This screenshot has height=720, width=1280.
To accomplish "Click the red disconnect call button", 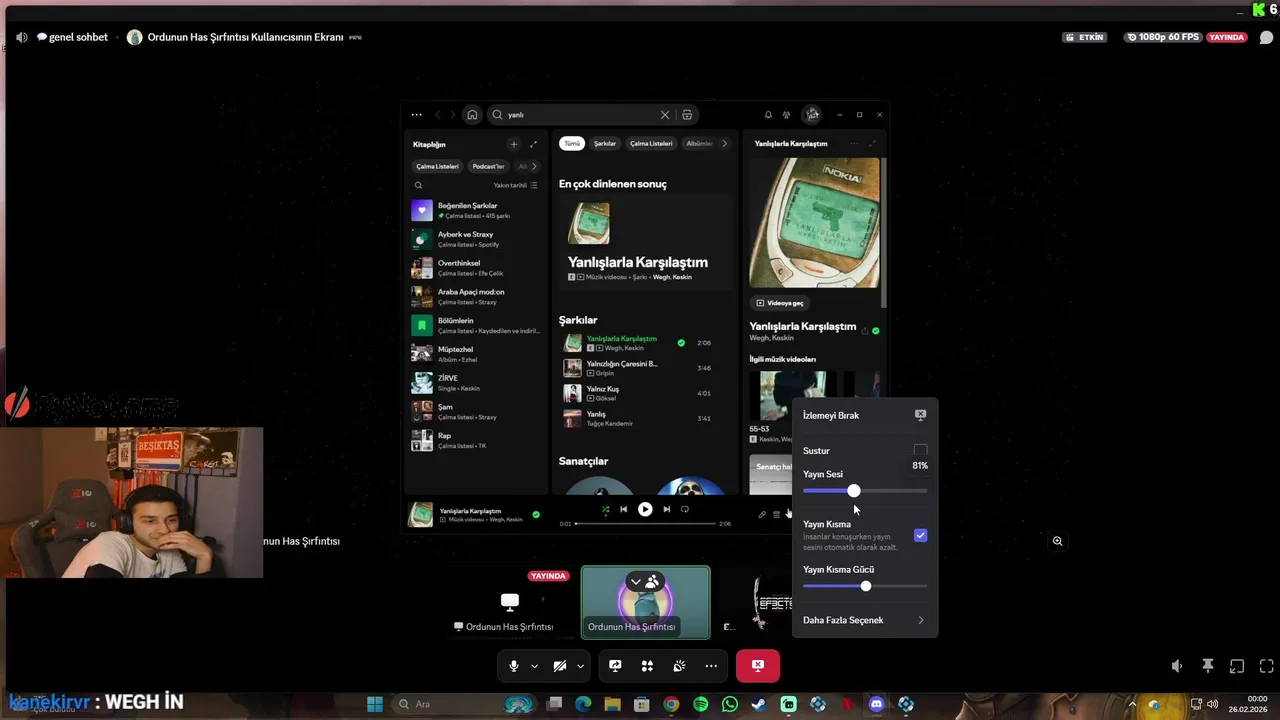I will click(x=758, y=666).
